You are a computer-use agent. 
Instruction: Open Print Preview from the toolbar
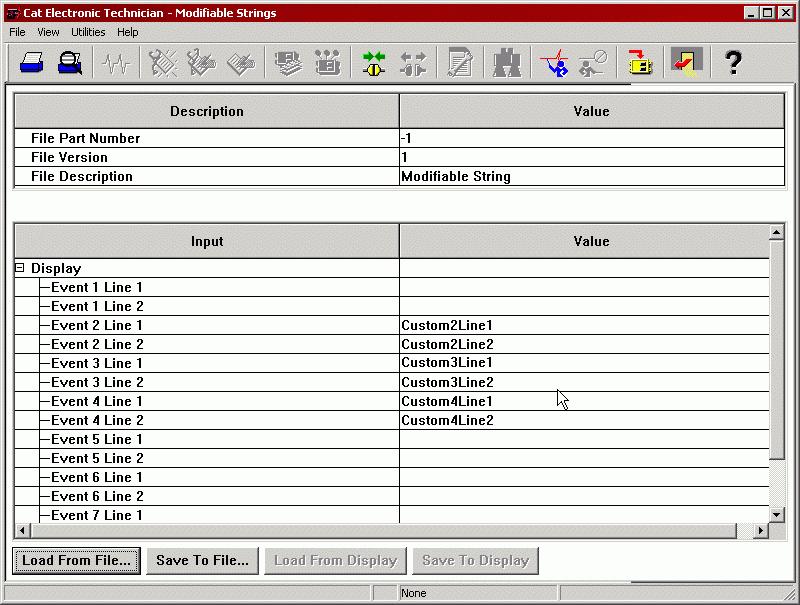click(x=70, y=63)
